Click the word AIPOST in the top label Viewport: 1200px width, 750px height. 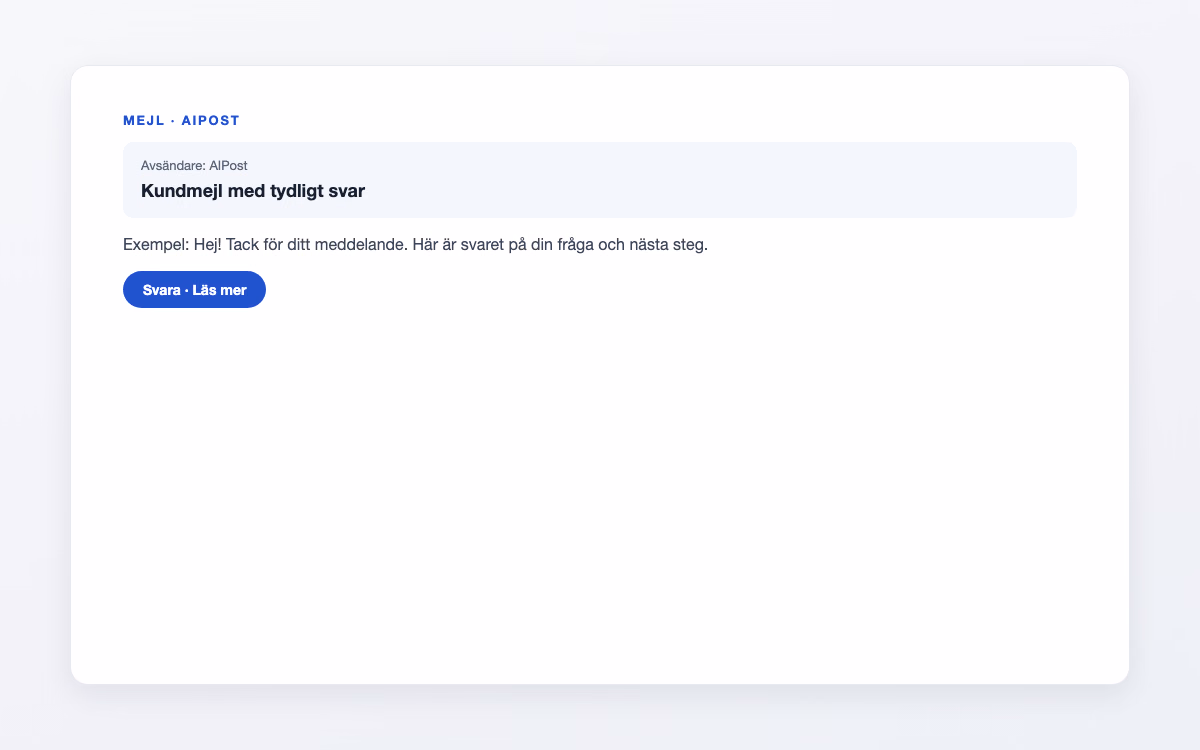(210, 120)
